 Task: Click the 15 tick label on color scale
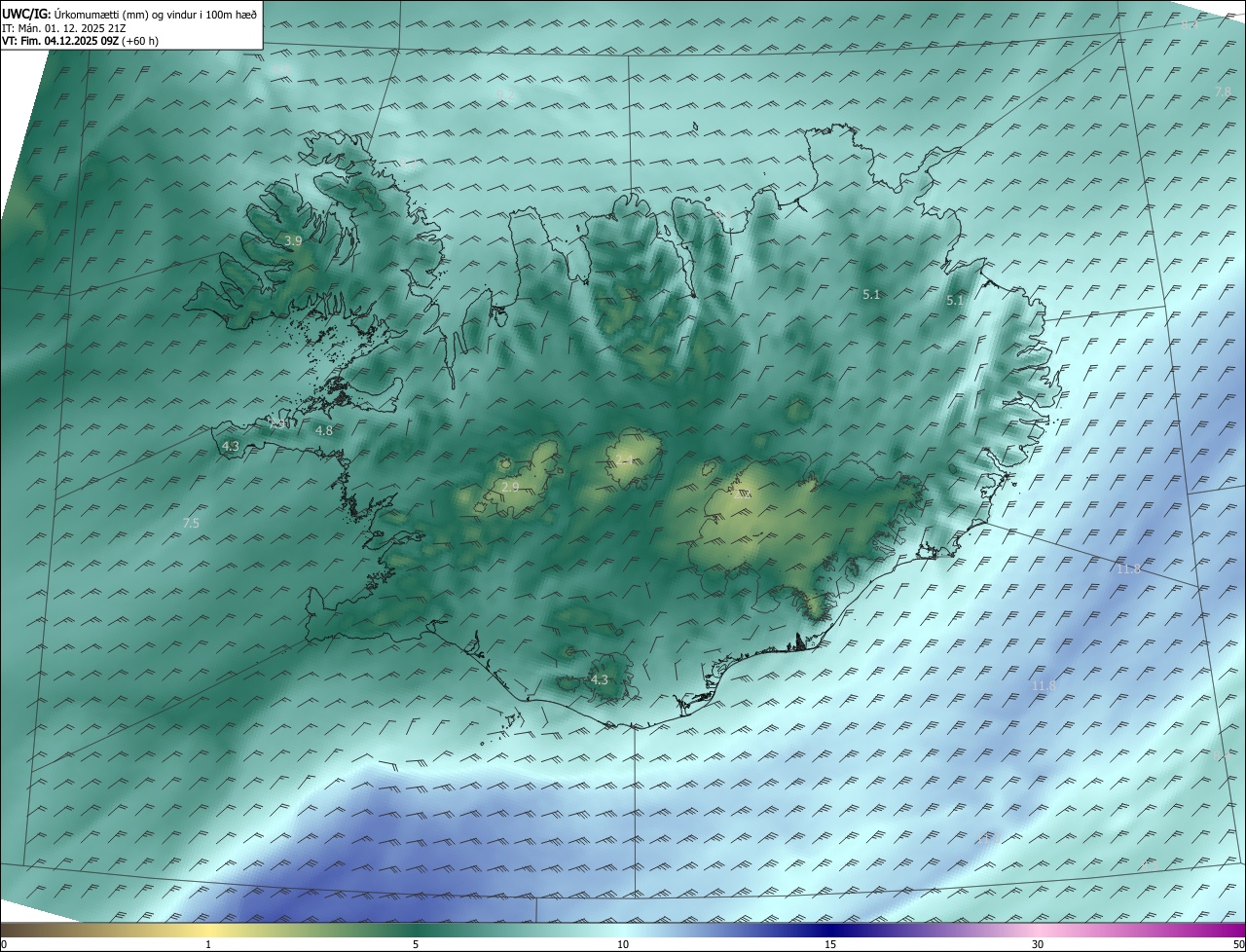coord(830,944)
